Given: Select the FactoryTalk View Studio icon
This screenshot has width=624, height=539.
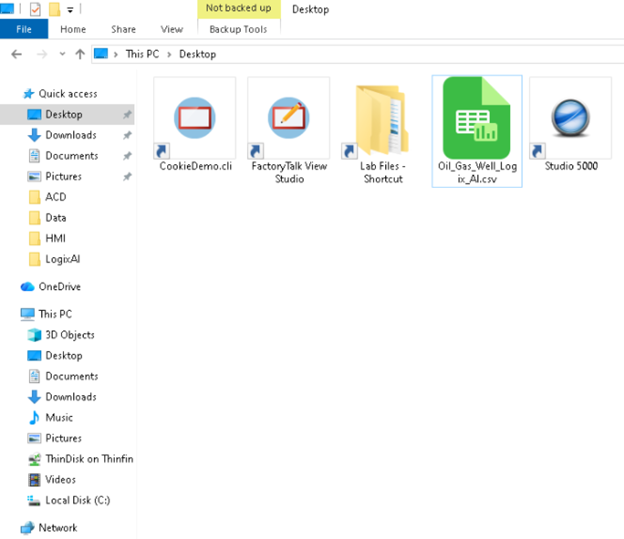Looking at the screenshot, I should pos(289,118).
